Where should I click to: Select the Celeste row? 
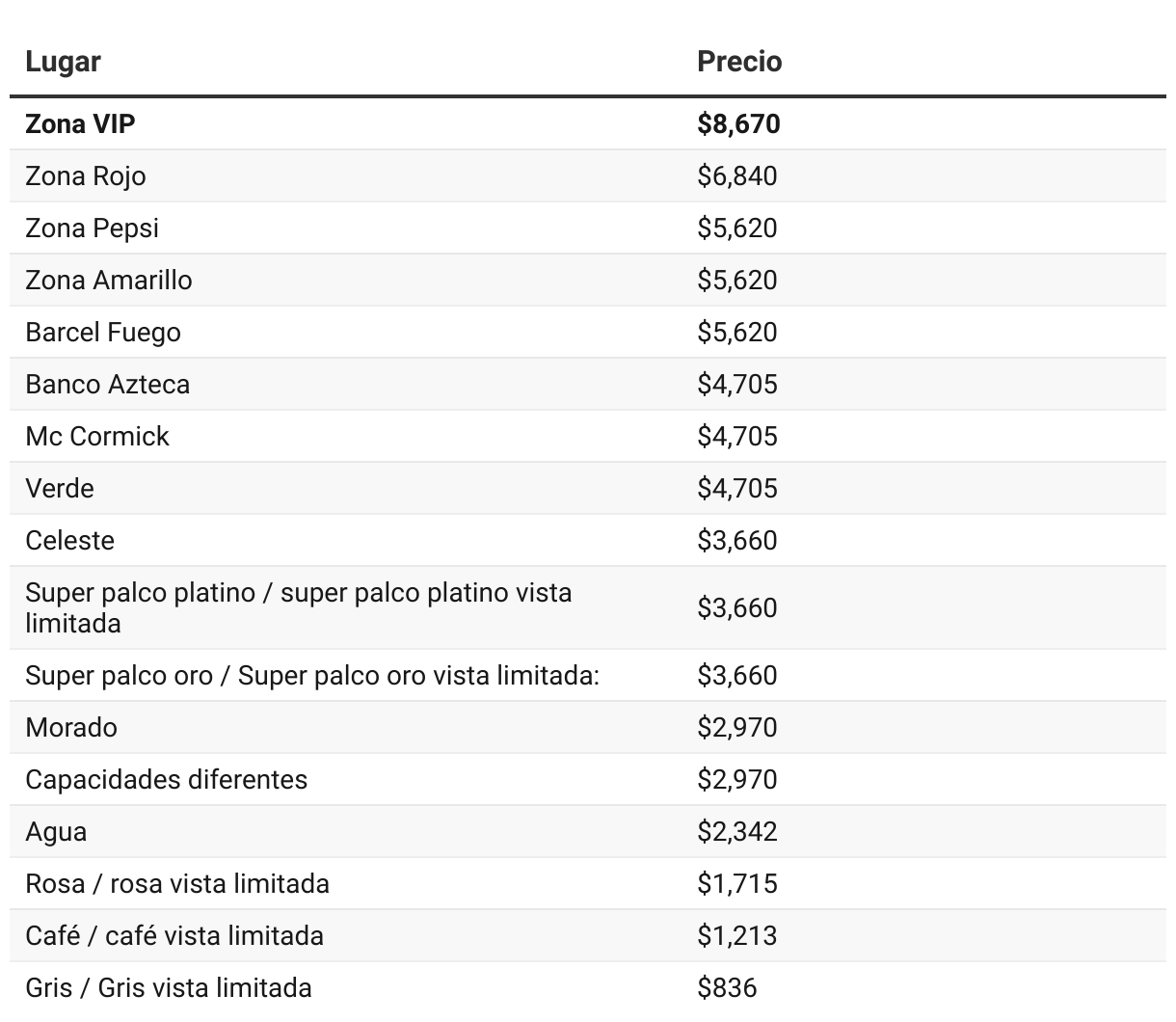coord(588,541)
